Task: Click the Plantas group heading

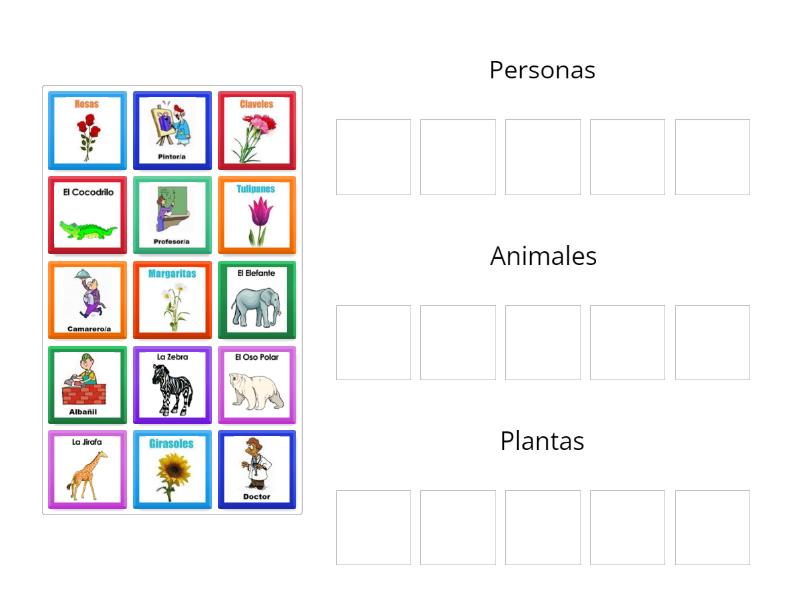Action: 542,440
